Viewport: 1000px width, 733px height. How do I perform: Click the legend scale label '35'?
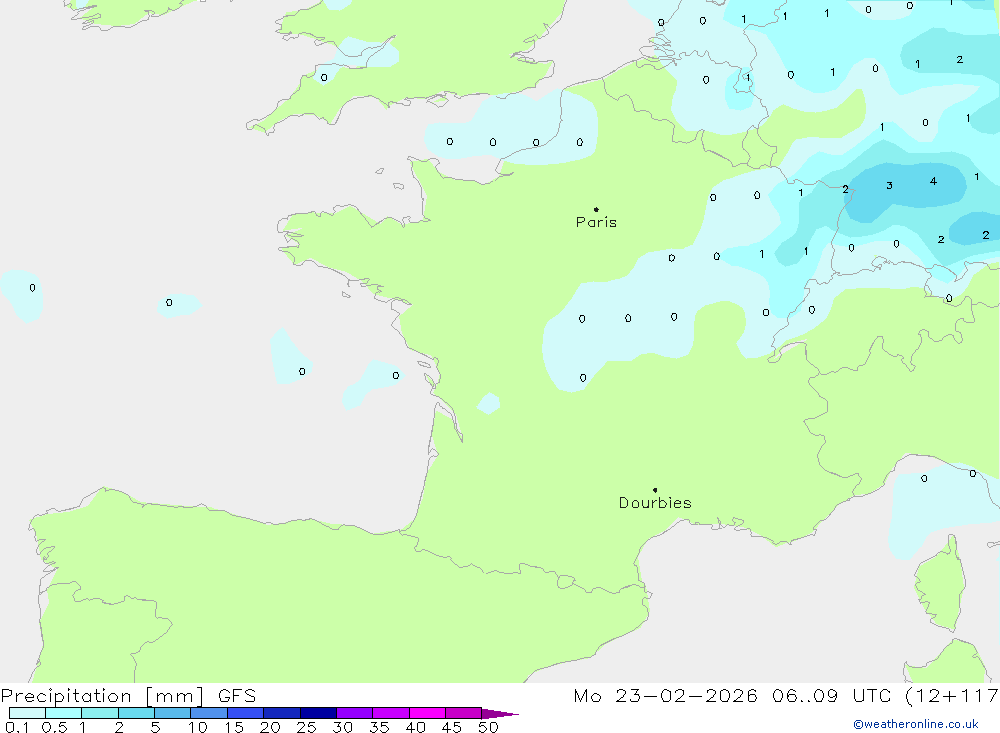pos(379,727)
